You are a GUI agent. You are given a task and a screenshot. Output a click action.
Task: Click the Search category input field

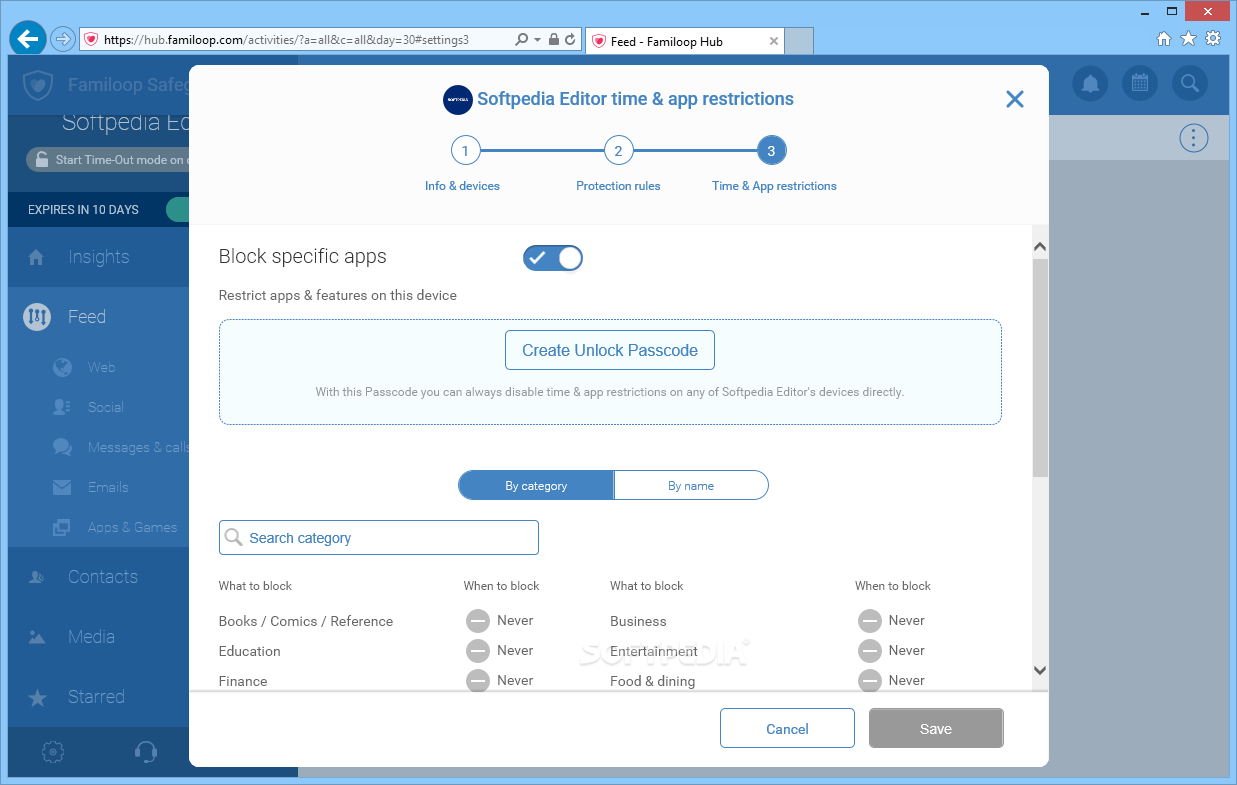[x=379, y=537]
